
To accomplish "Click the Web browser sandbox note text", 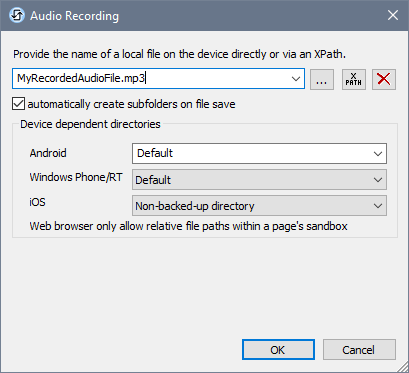I will [189, 226].
